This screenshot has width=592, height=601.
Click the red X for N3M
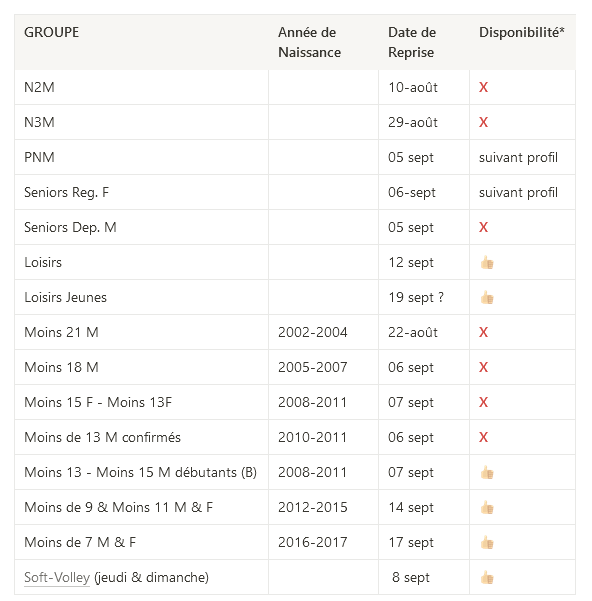[483, 122]
